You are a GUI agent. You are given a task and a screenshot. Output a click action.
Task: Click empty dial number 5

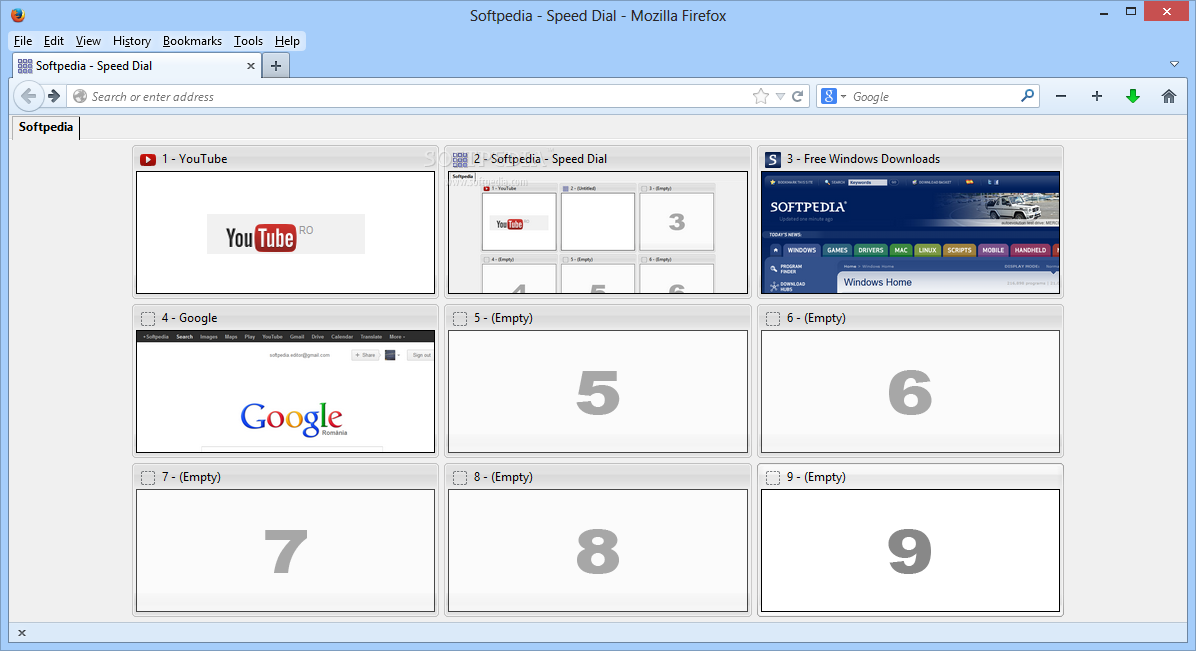coord(597,392)
